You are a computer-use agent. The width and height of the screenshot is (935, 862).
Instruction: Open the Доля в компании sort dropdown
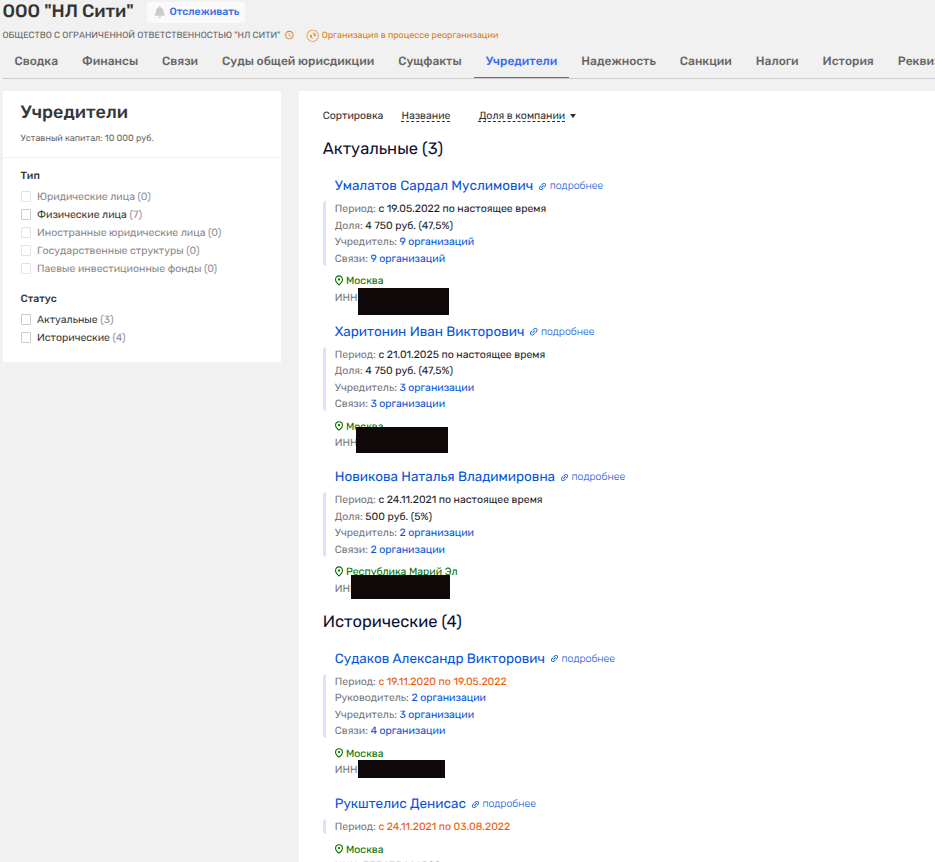[x=527, y=116]
